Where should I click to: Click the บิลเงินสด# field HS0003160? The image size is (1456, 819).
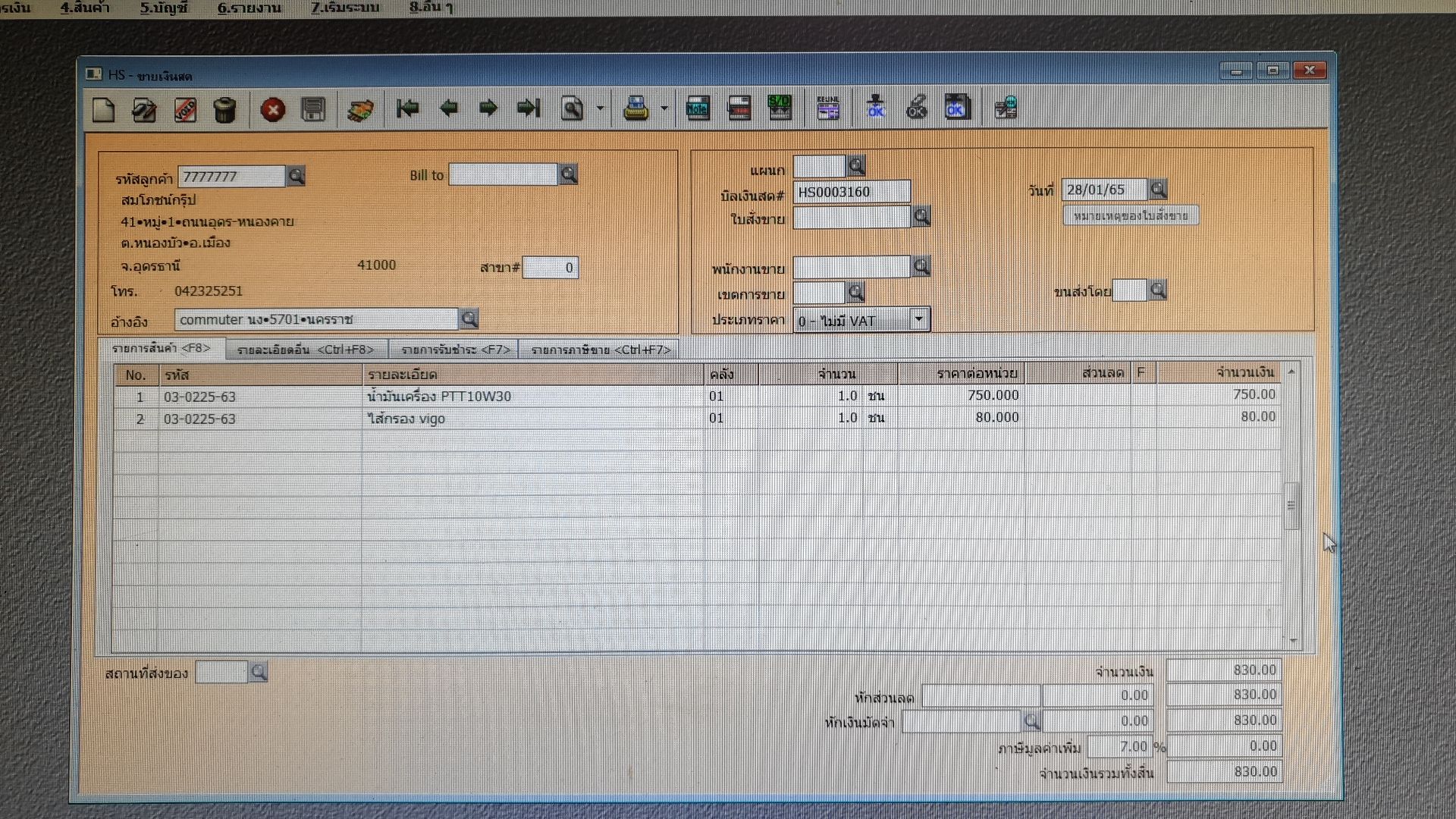pos(852,192)
